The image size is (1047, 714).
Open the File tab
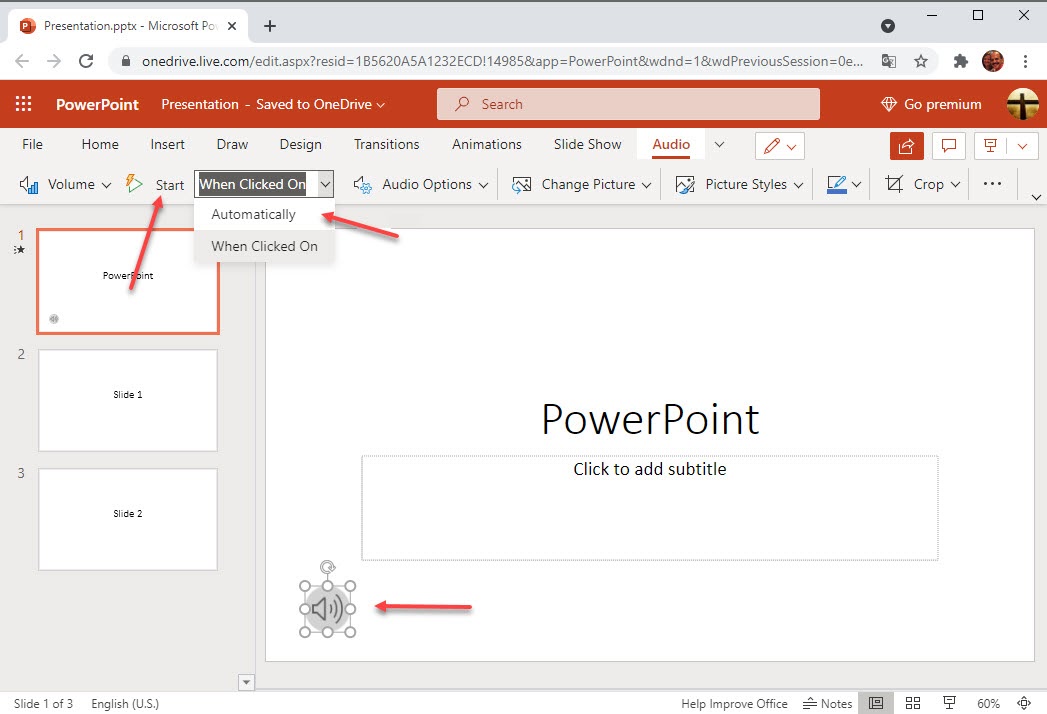pos(32,144)
